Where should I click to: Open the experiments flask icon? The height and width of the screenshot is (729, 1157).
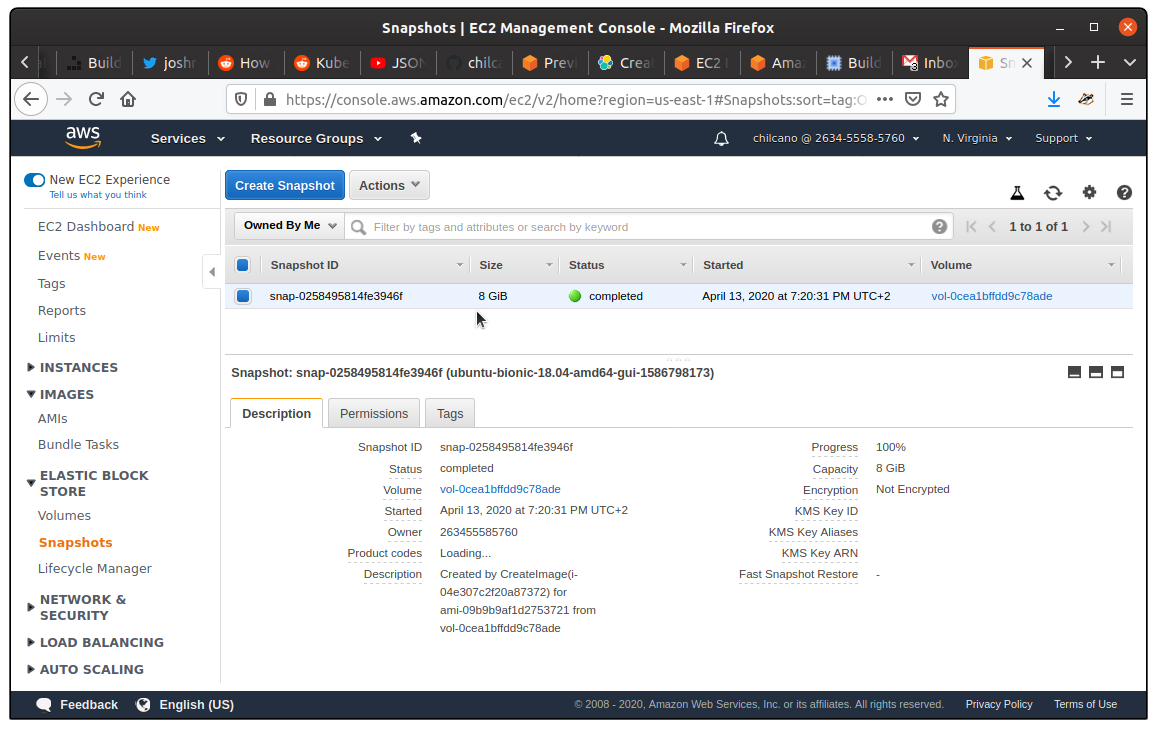tap(1017, 193)
